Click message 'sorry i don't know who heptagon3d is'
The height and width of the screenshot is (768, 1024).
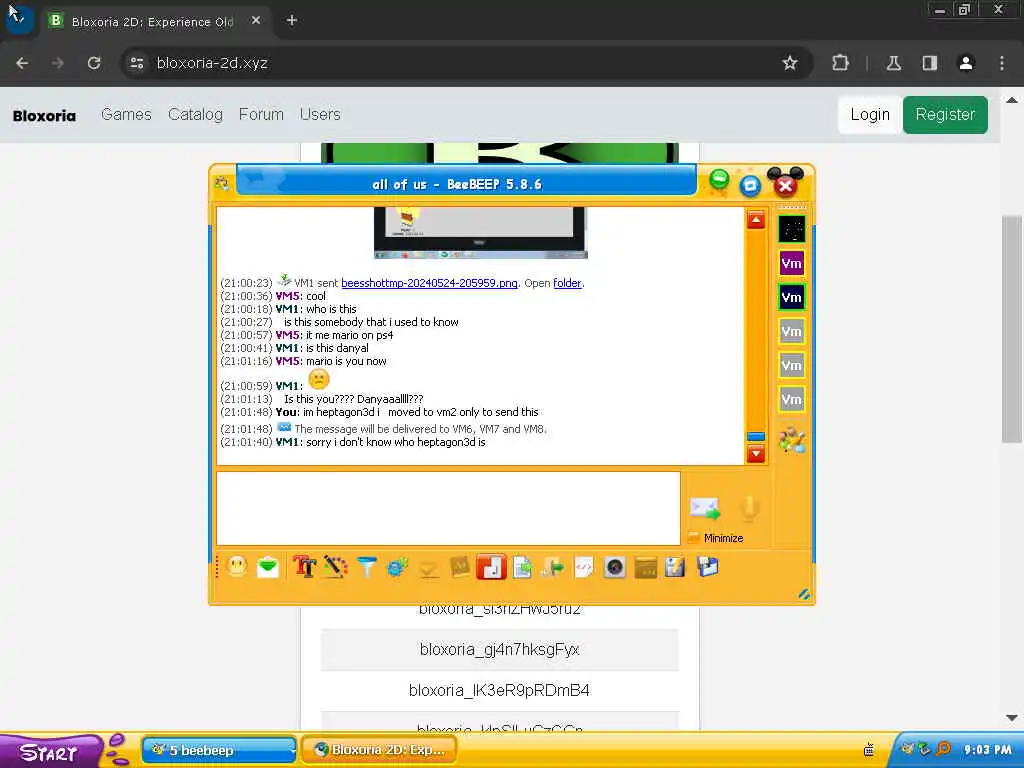click(x=396, y=442)
